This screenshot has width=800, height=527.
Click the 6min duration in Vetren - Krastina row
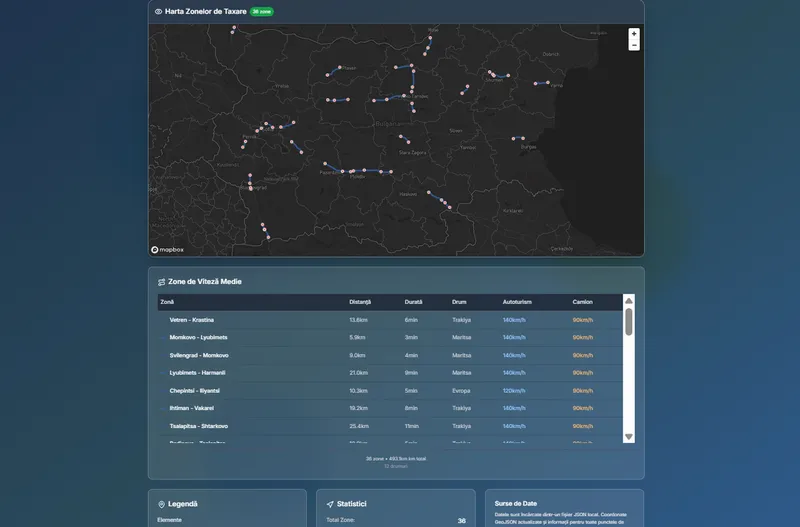point(411,320)
